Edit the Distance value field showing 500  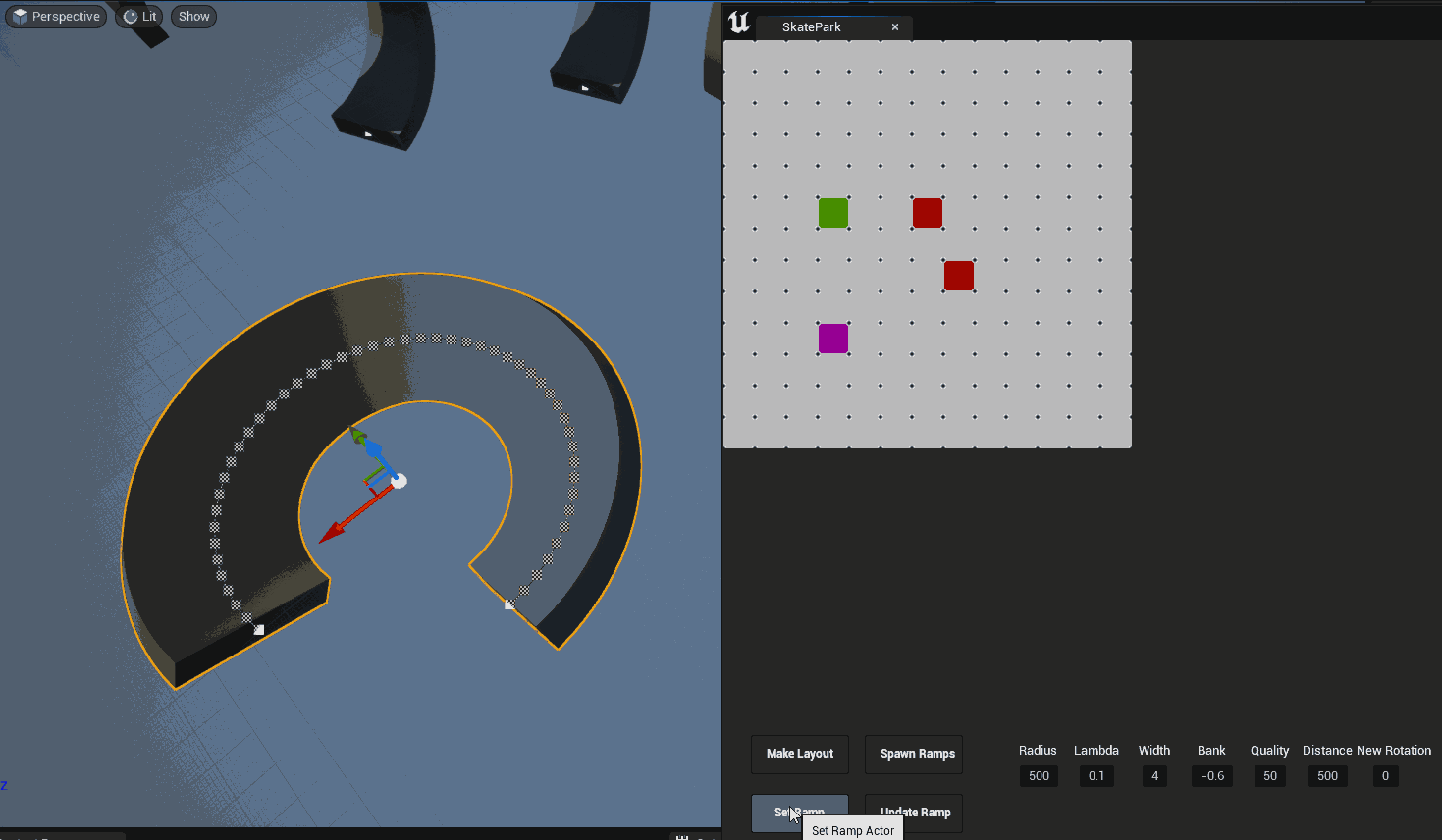(x=1327, y=776)
